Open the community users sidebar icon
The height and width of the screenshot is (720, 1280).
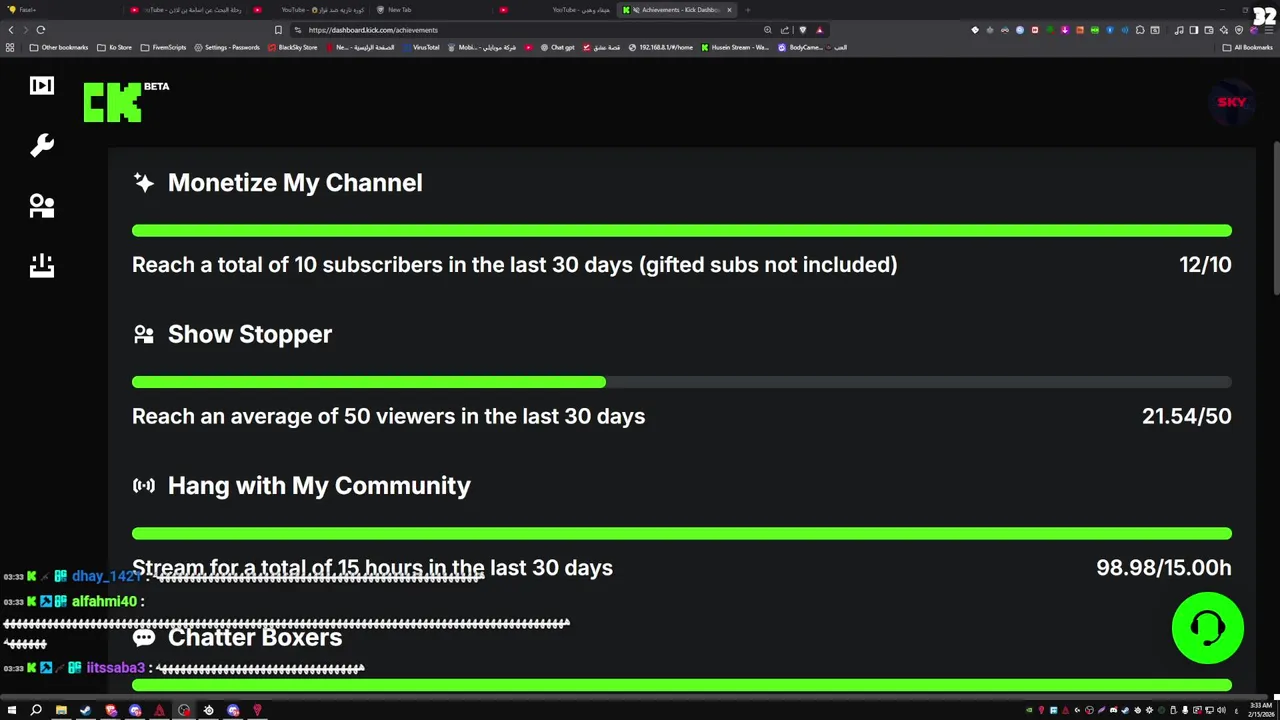coord(42,205)
